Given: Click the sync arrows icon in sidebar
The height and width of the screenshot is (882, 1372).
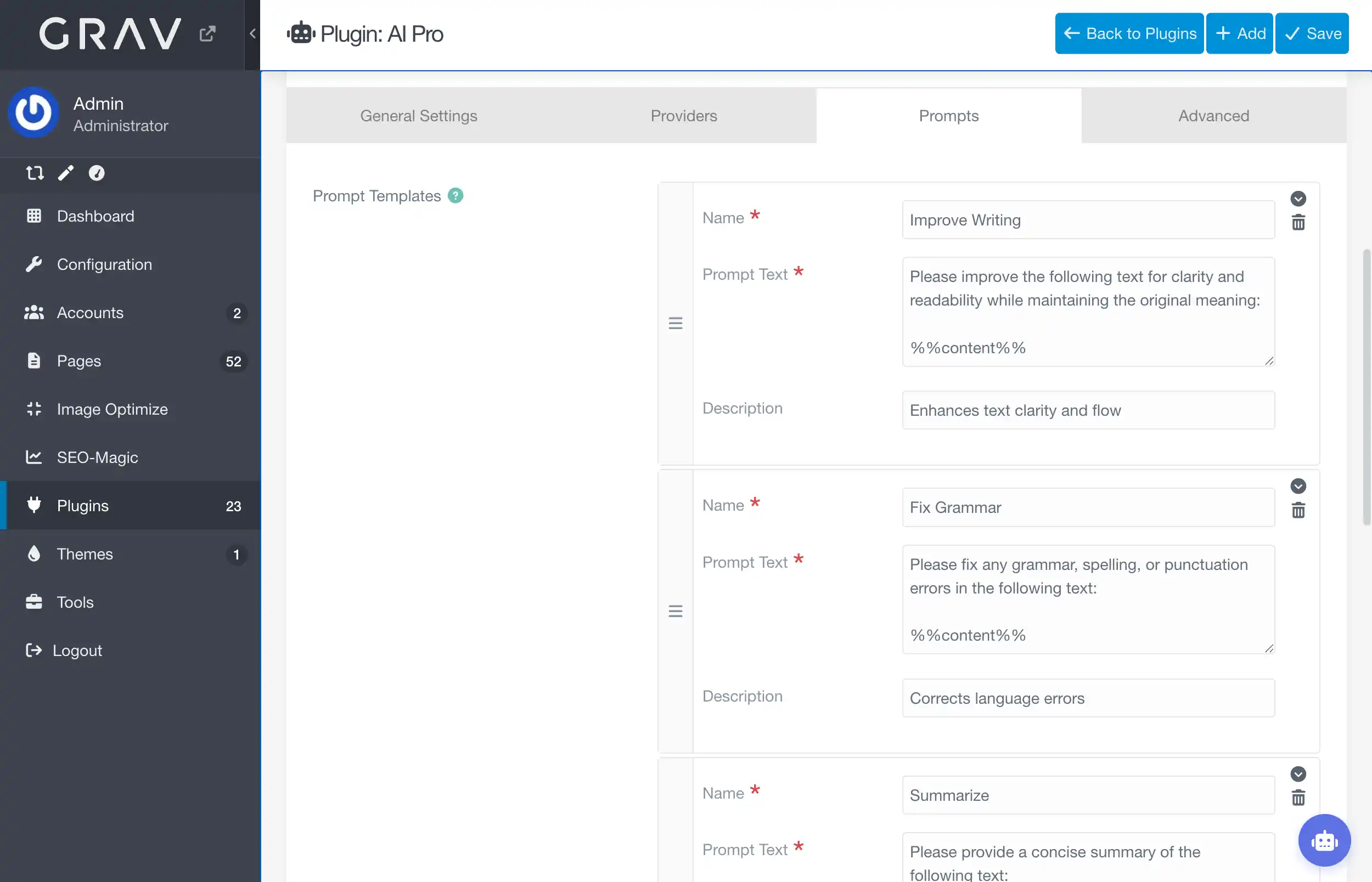Looking at the screenshot, I should [35, 173].
